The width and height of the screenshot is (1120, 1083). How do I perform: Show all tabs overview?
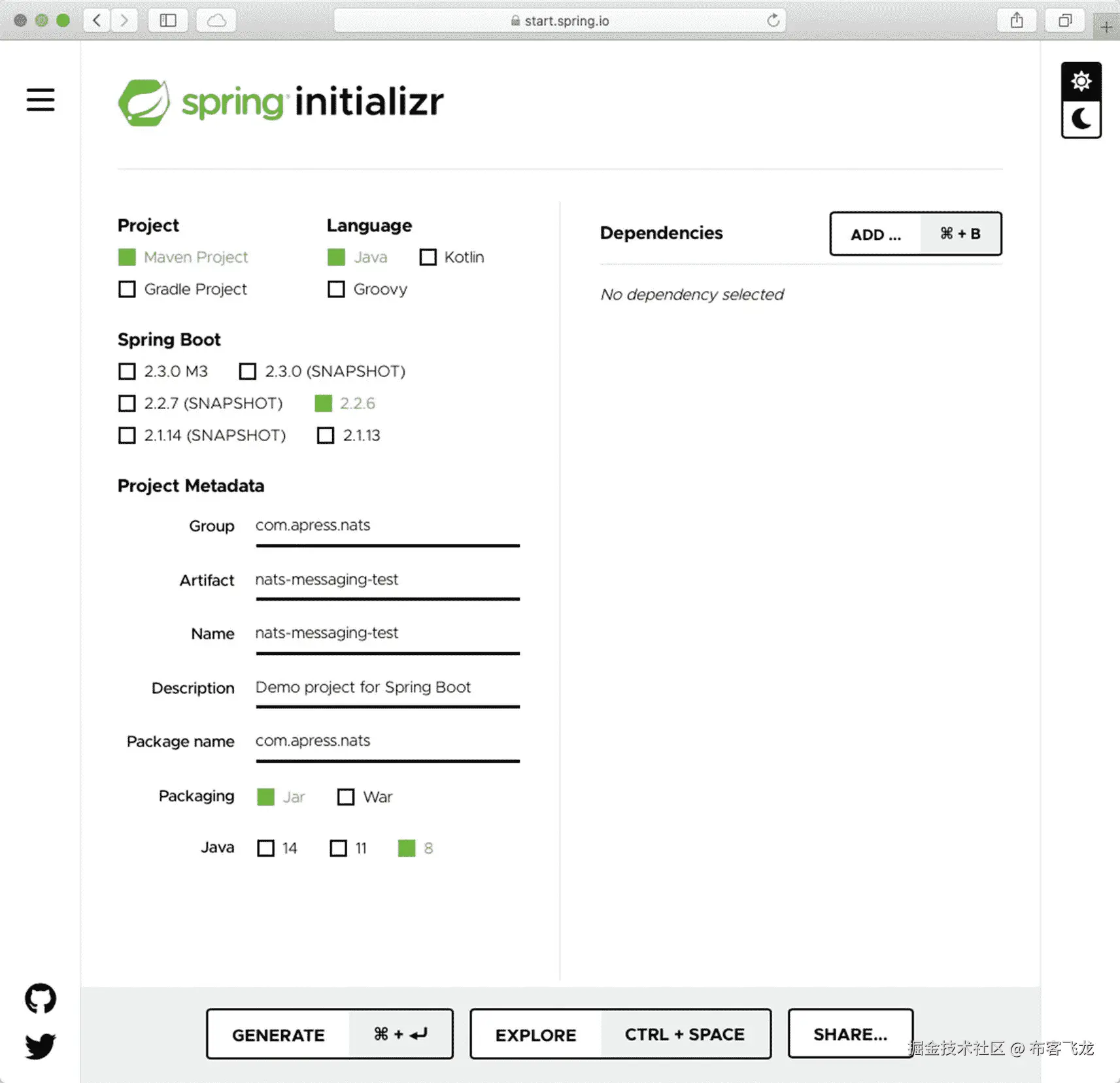point(1065,20)
